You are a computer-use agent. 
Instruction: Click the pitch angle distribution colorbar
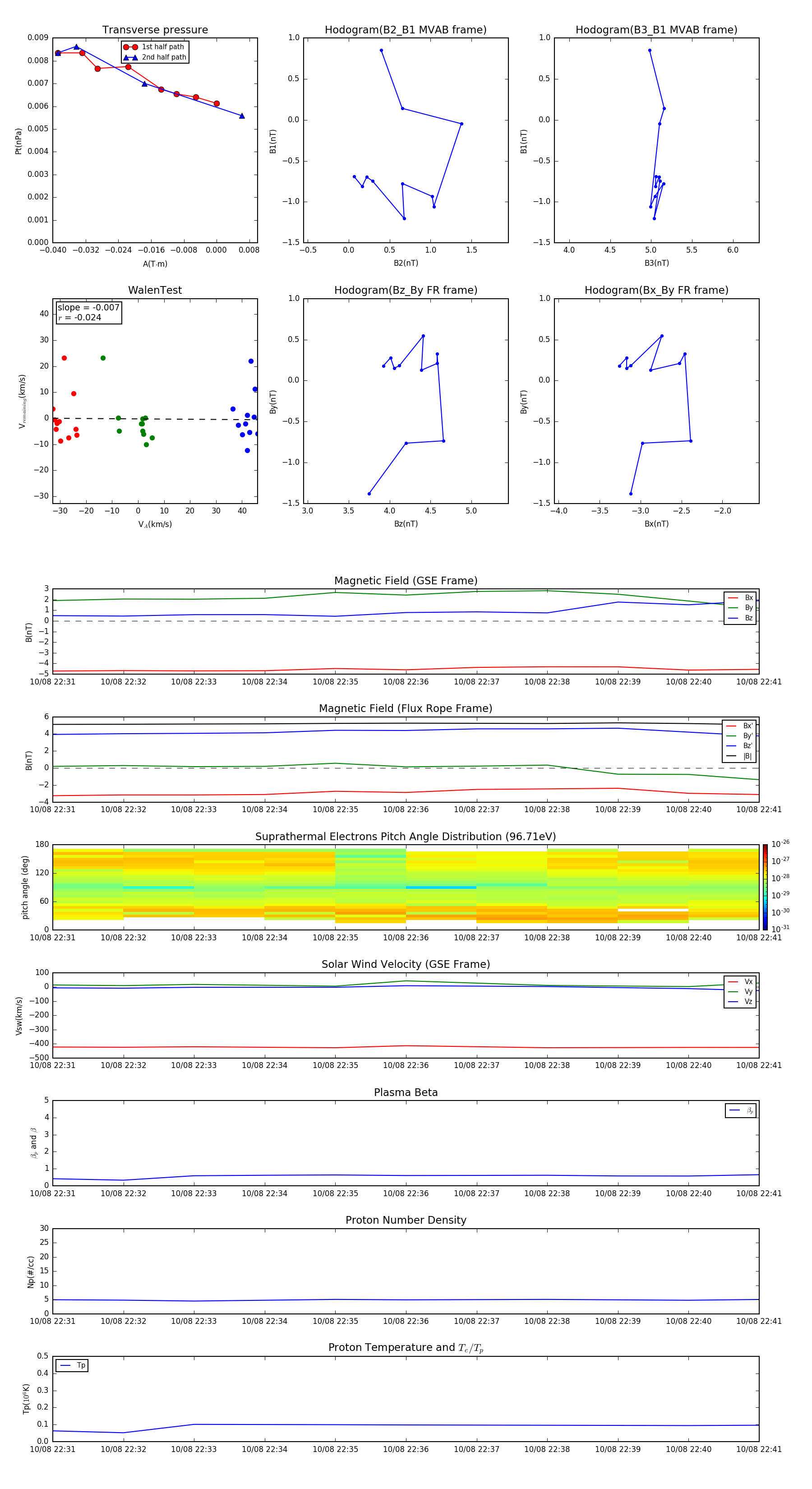(x=765, y=887)
